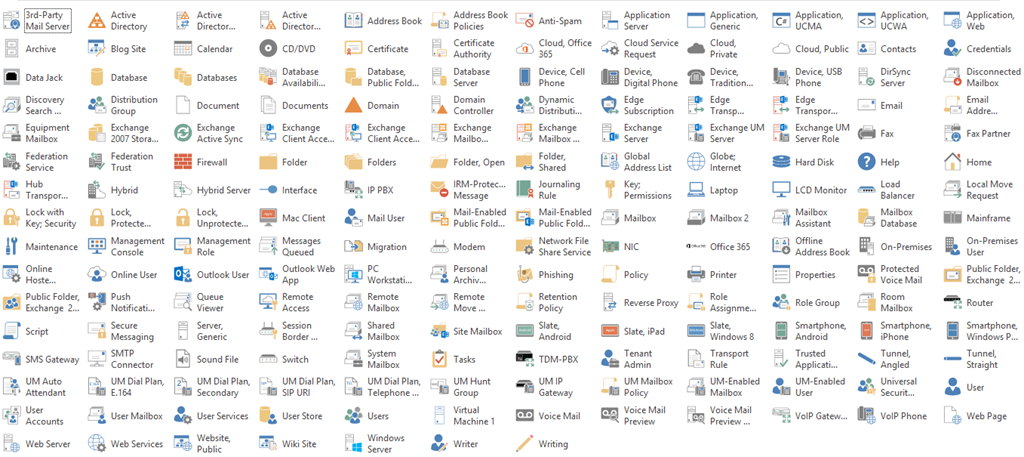This screenshot has width=1024, height=457.
Task: Select the Management Console icon
Action: point(97,247)
